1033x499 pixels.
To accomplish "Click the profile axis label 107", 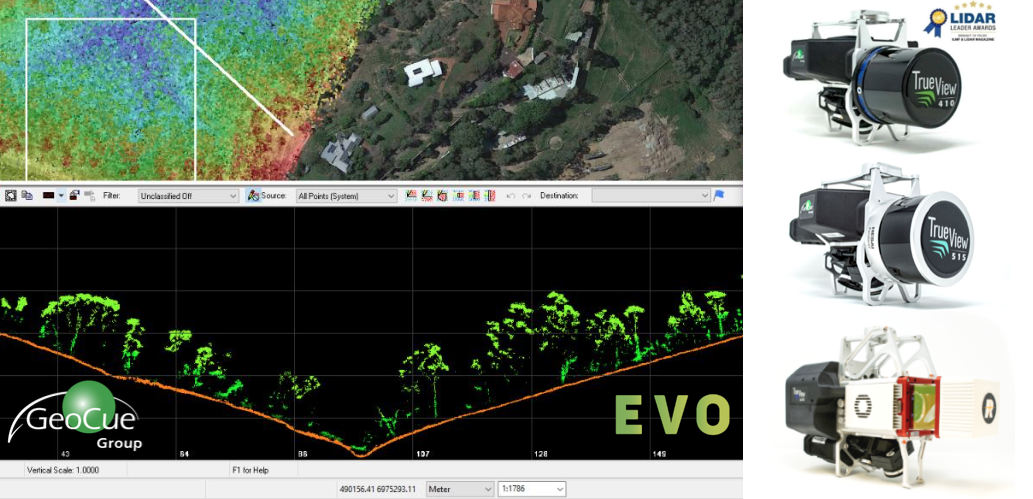I will tap(423, 454).
